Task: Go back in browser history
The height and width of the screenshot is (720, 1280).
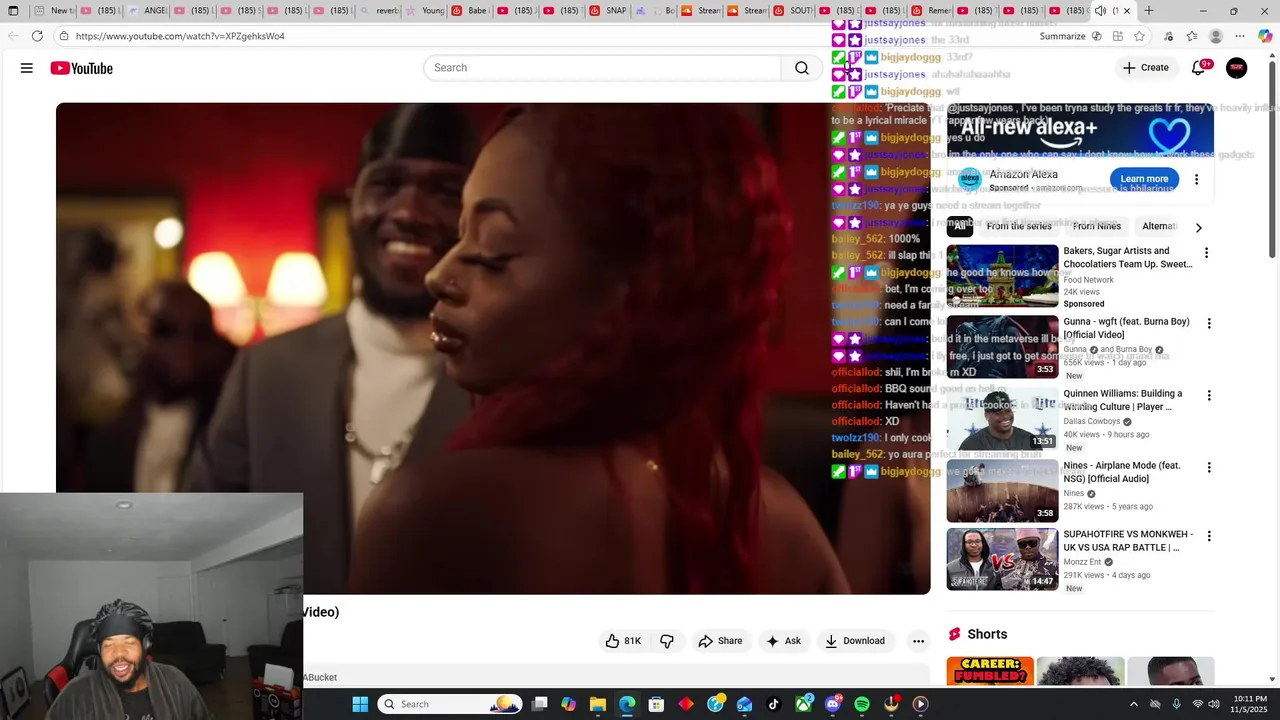Action: click(x=13, y=36)
